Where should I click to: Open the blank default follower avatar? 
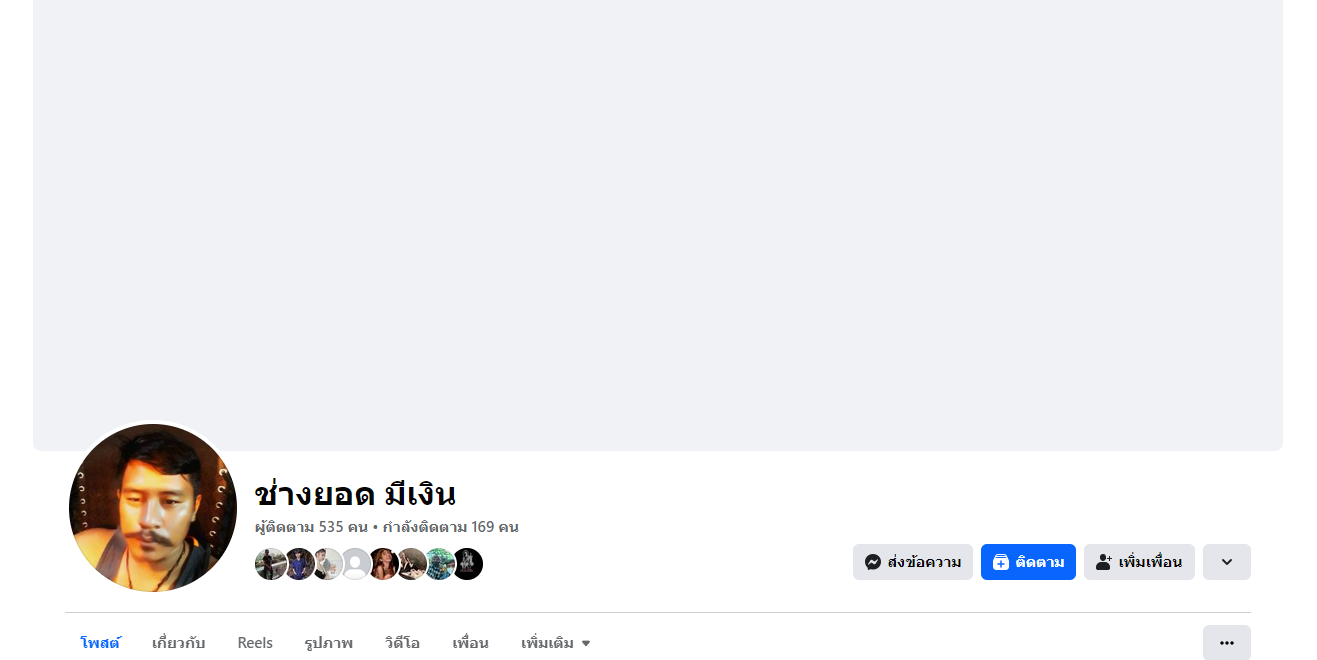(355, 564)
